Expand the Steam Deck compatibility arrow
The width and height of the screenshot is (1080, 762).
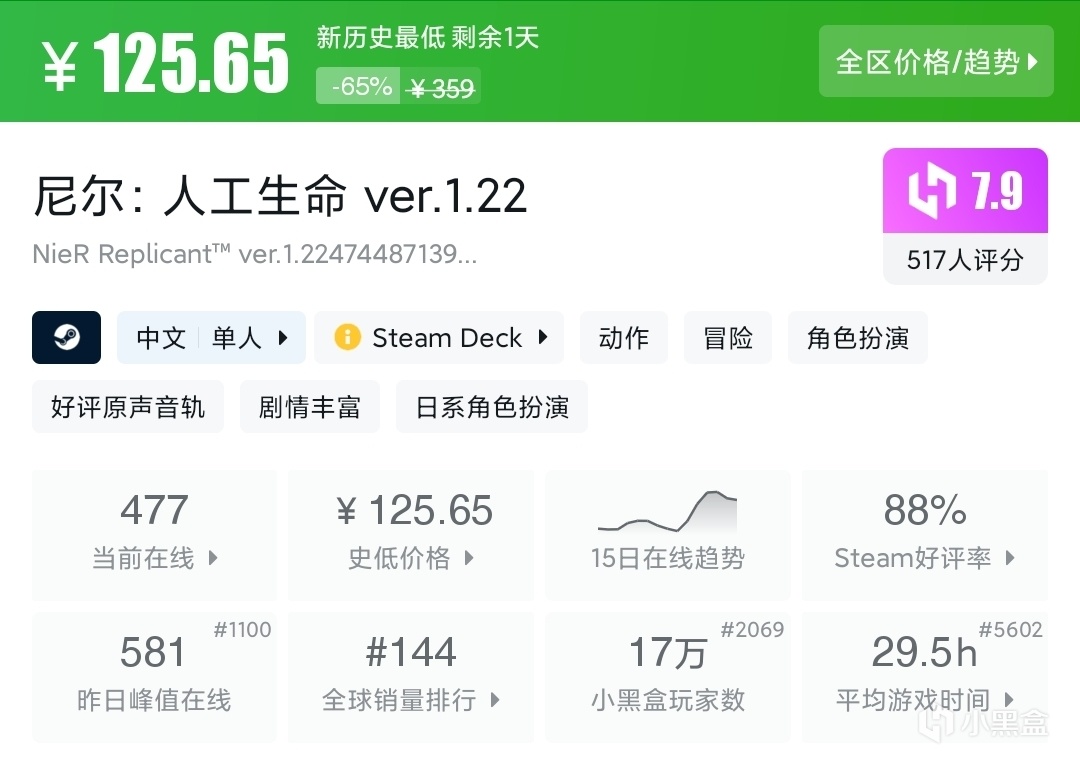(543, 338)
